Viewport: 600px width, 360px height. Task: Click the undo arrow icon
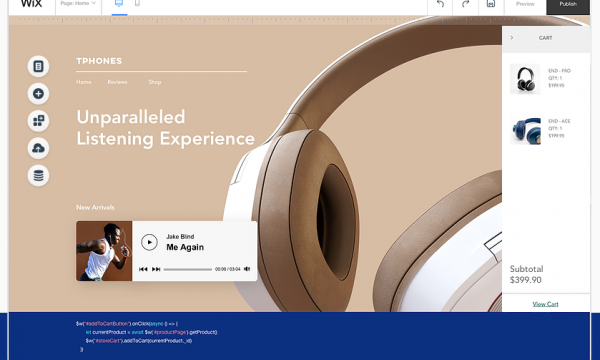[440, 4]
